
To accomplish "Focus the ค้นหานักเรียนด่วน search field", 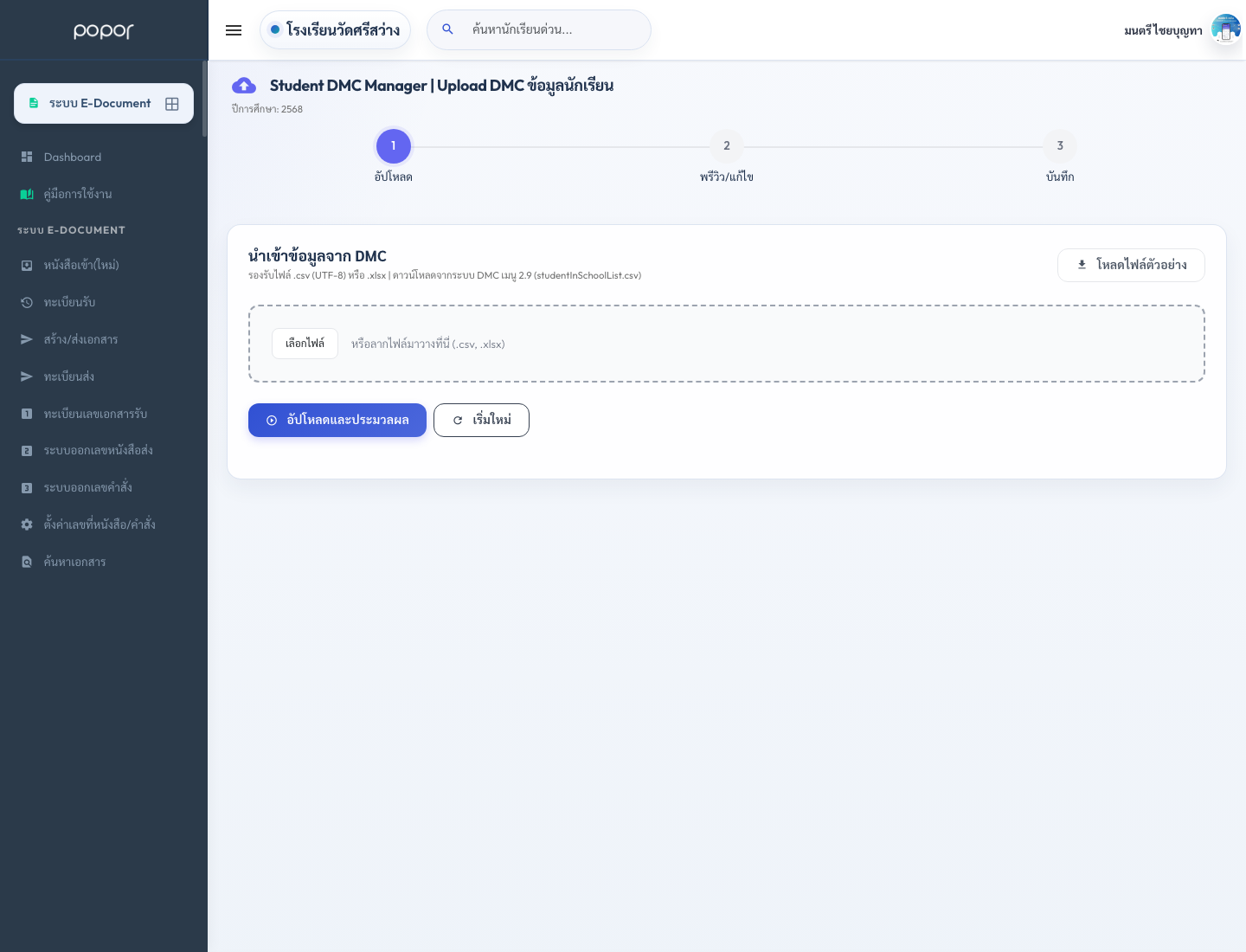I will 539,30.
